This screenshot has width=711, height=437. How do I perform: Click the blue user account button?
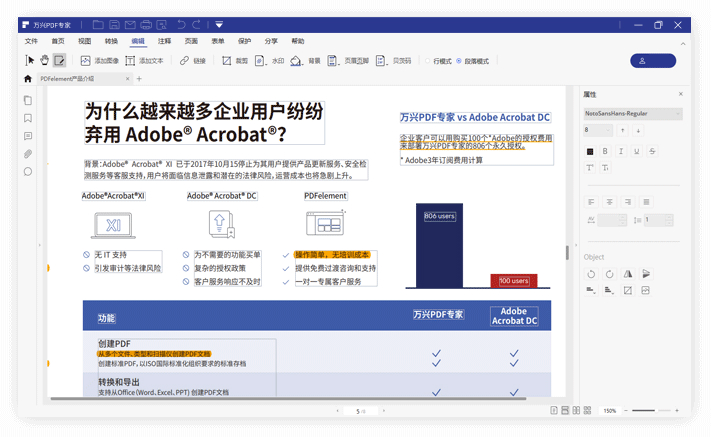[x=653, y=61]
